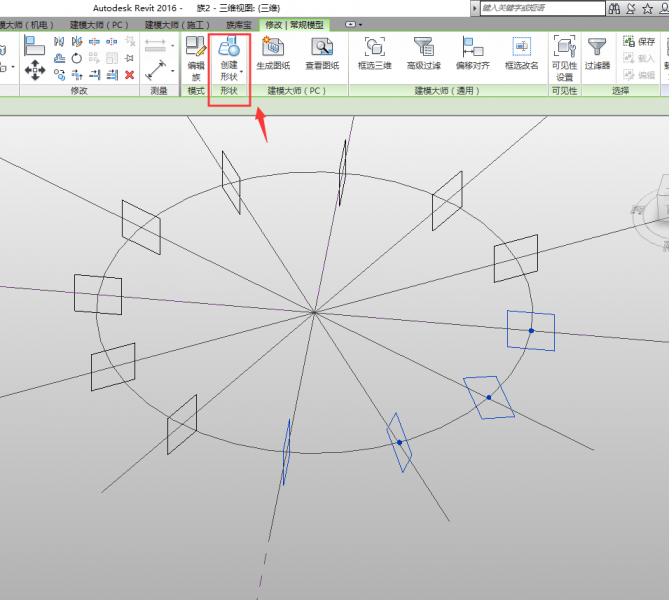Screen dimensions: 669x600
Task: Click the 偏移对齐 offset align tool
Action: point(473,55)
